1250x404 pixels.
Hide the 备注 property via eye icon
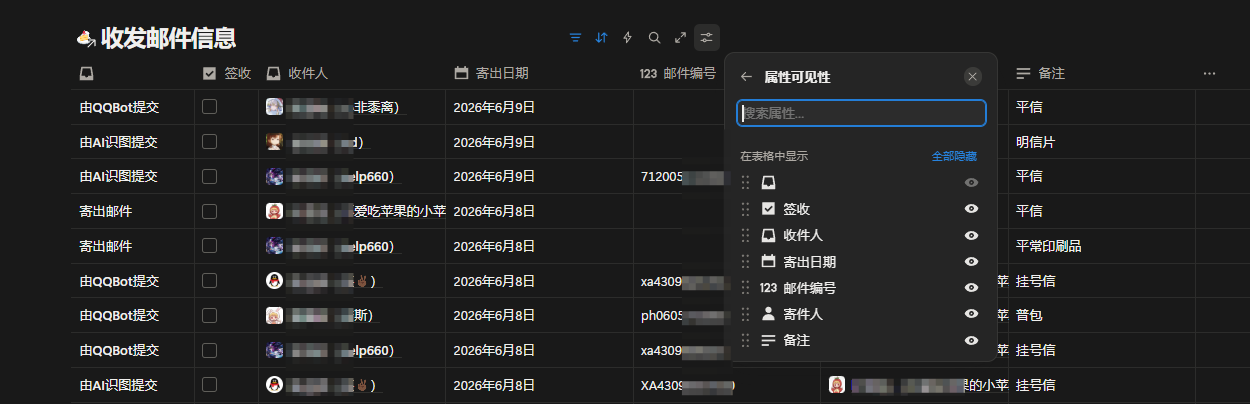coord(971,340)
